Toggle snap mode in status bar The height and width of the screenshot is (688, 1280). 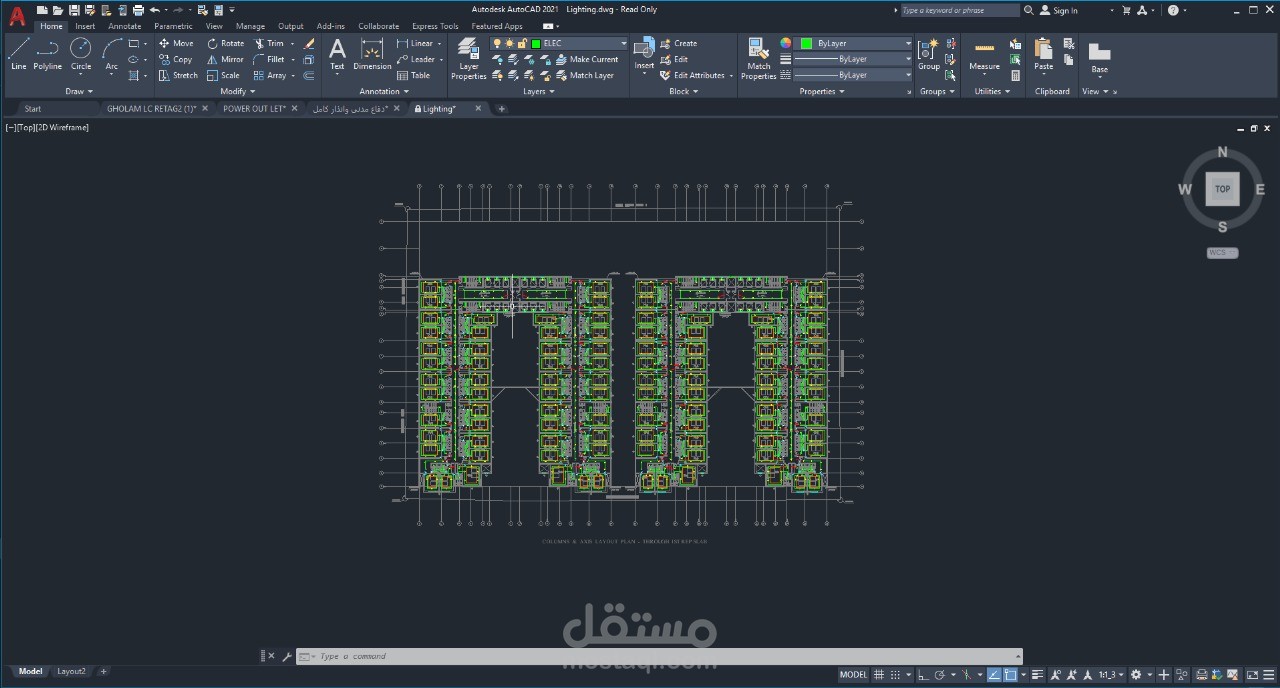[x=895, y=675]
